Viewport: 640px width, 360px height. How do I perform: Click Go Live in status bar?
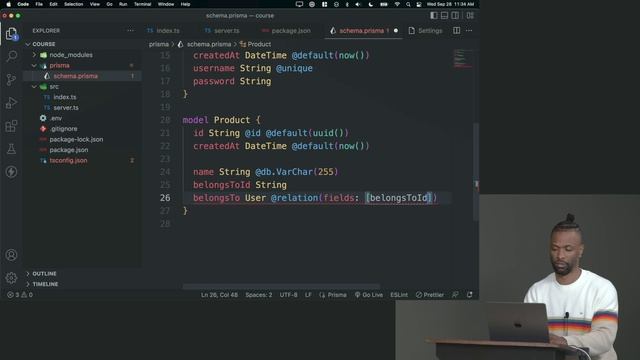[369, 295]
